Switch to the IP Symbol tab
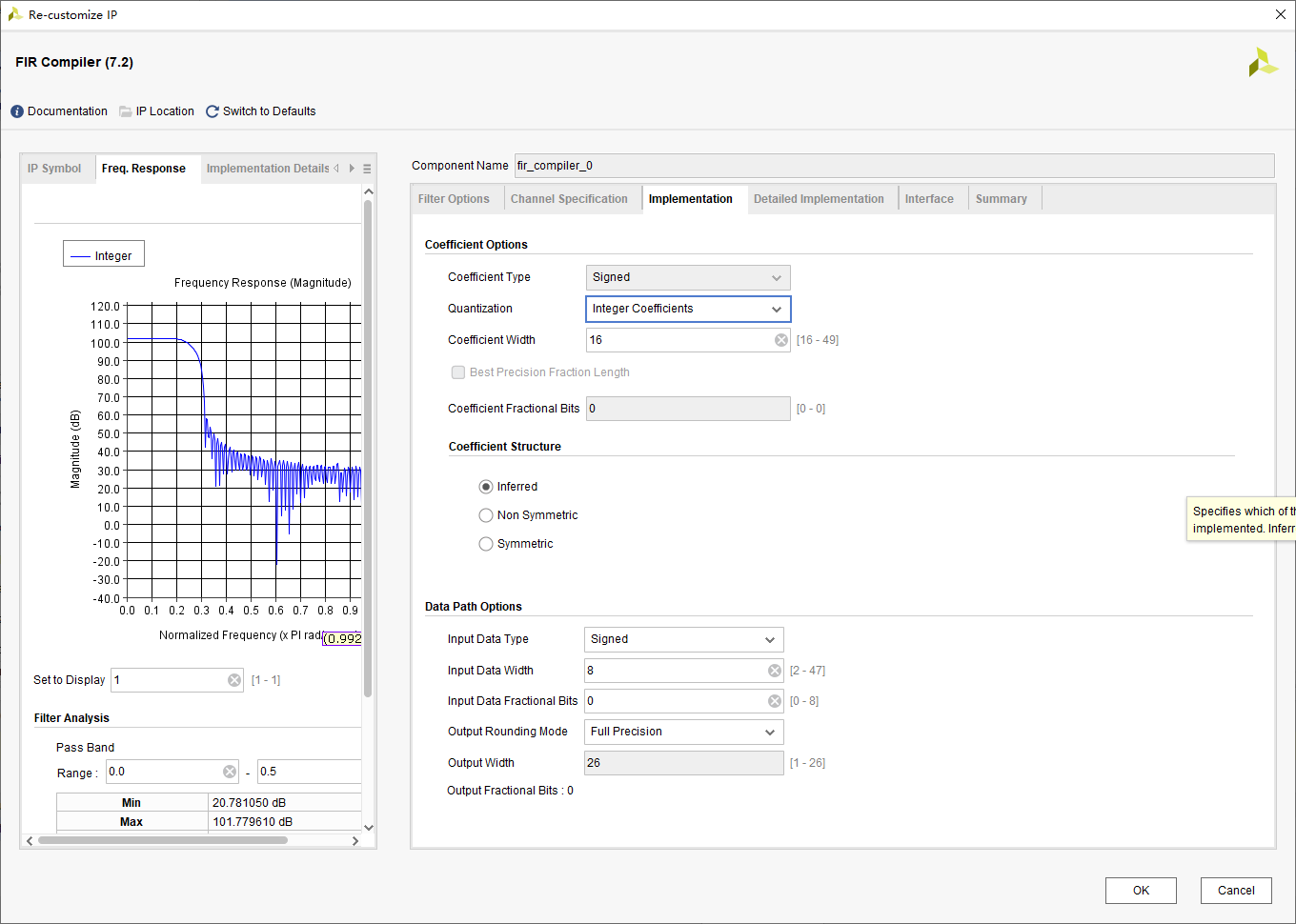The width and height of the screenshot is (1296, 924). (54, 169)
